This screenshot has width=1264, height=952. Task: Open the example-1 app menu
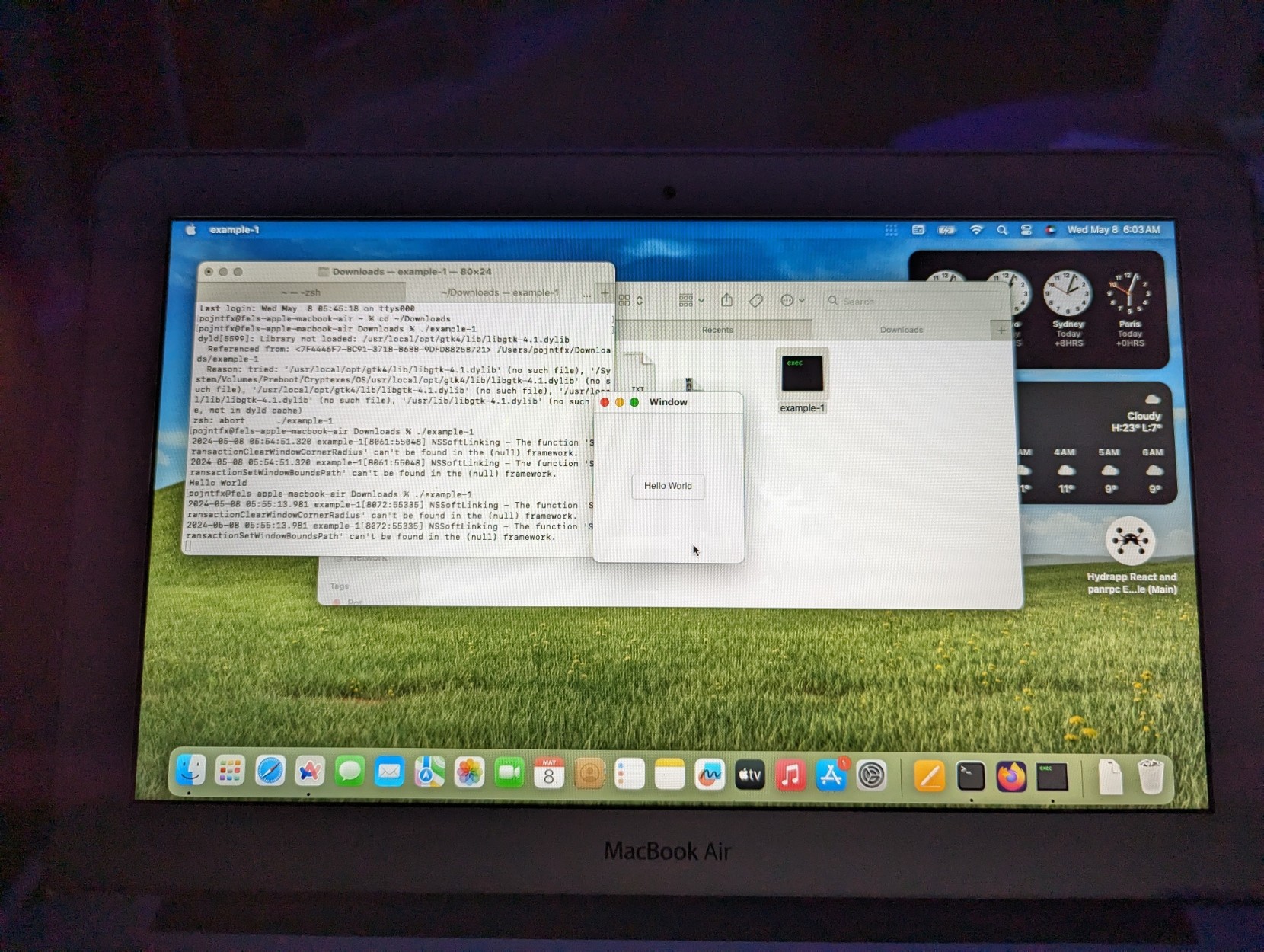(235, 230)
